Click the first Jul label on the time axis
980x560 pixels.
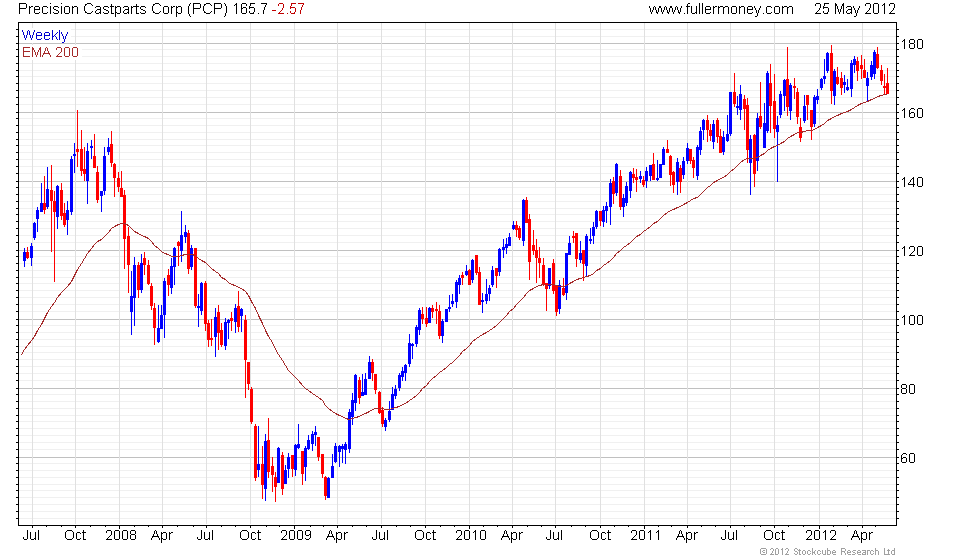(31, 536)
